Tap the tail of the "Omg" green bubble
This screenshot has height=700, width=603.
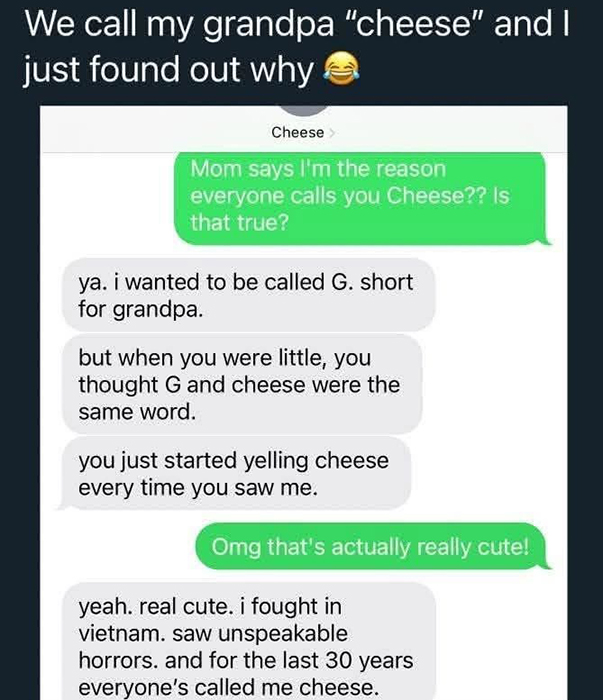tap(545, 565)
